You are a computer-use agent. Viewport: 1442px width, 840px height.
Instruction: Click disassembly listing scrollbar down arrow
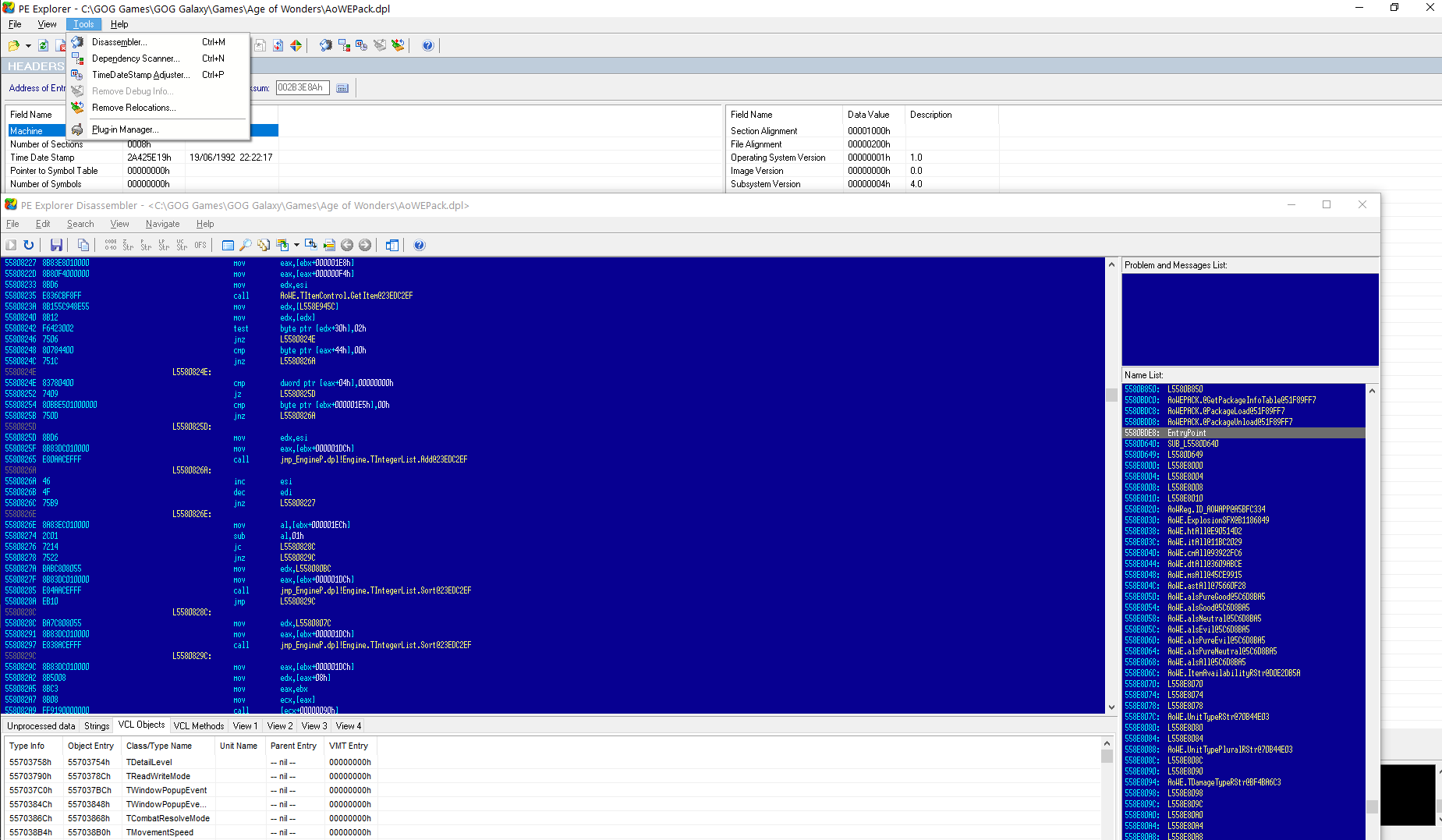coord(1111,707)
